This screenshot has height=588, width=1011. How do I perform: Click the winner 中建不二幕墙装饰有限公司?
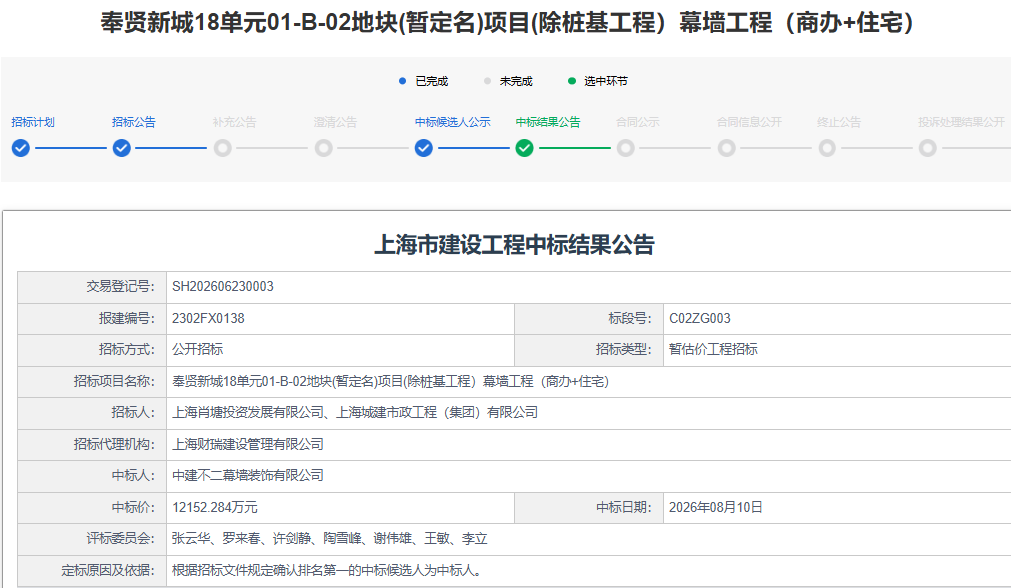[248, 476]
